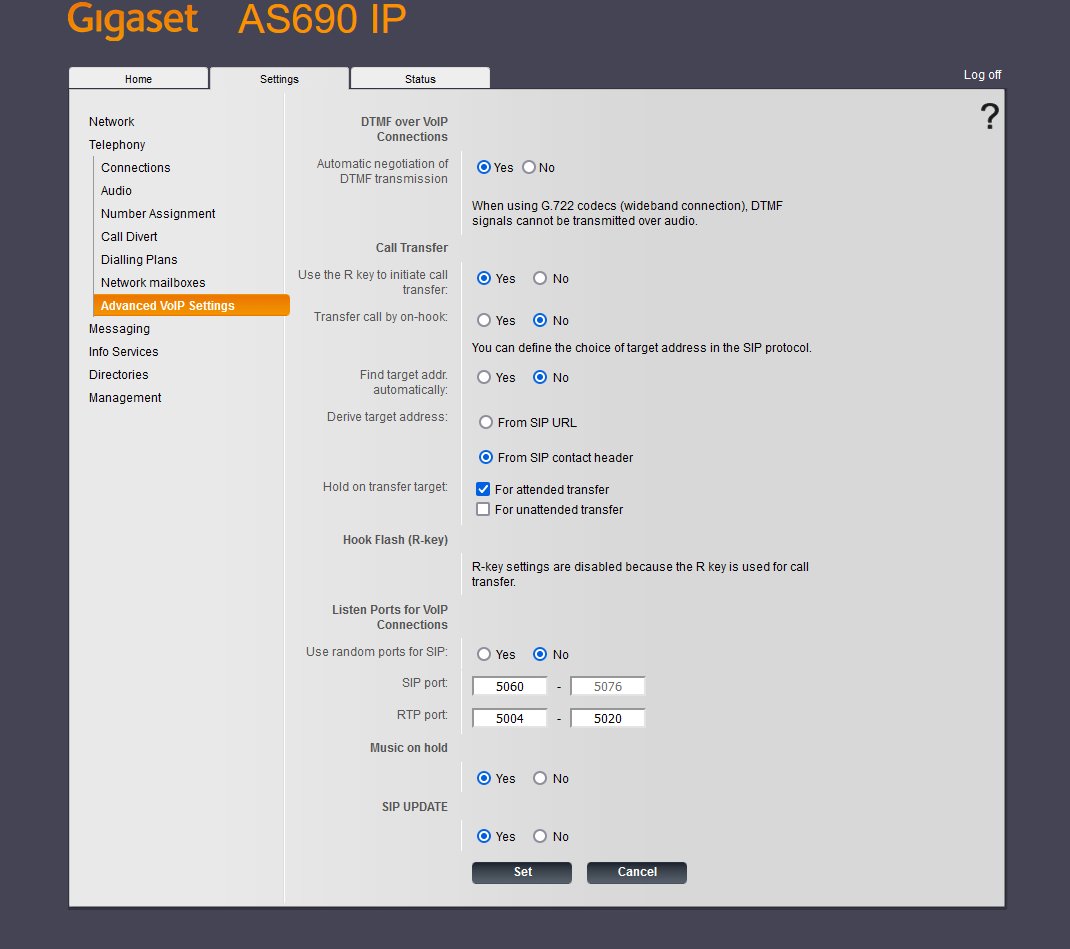The height and width of the screenshot is (949, 1070).
Task: Click the 'R-key settings are disabled' notice
Action: [x=640, y=574]
